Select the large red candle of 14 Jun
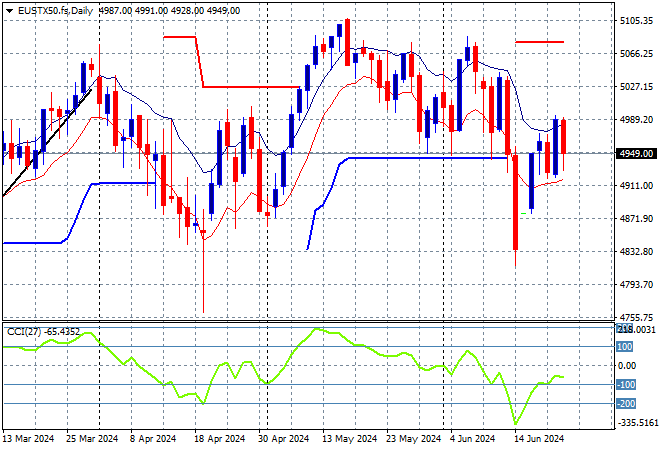This screenshot has height=450, width=660. coord(515,203)
